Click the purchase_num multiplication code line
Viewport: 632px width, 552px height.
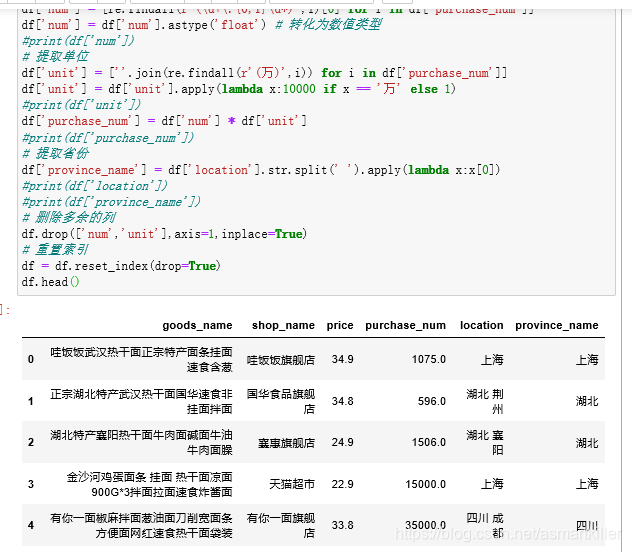164,121
